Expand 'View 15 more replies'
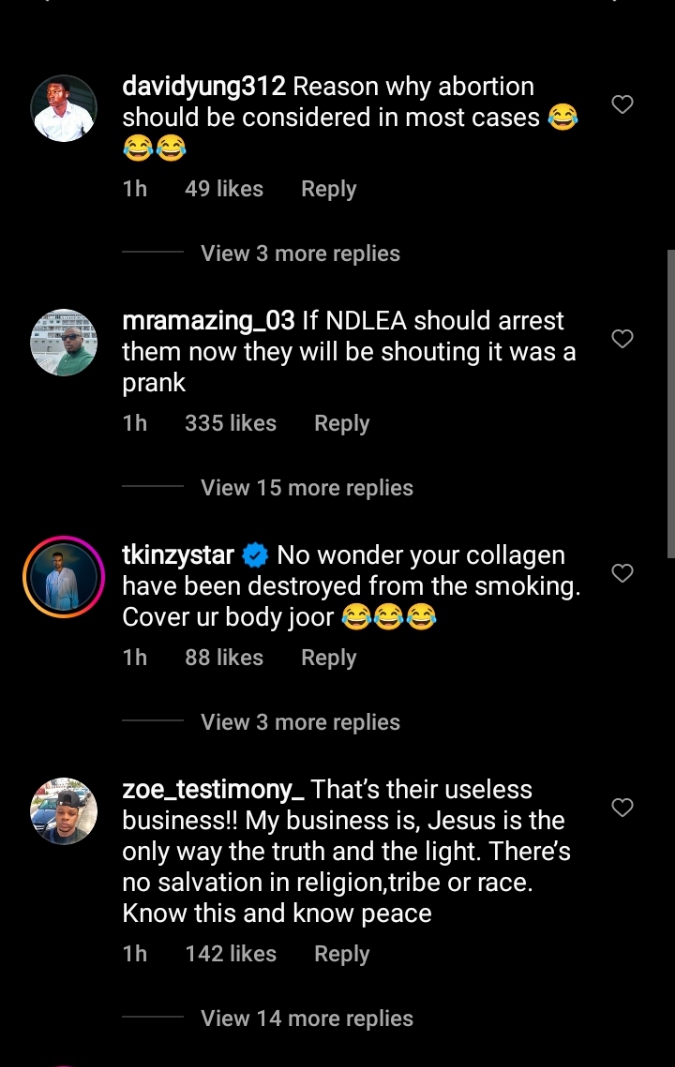The width and height of the screenshot is (675, 1067). pos(307,488)
